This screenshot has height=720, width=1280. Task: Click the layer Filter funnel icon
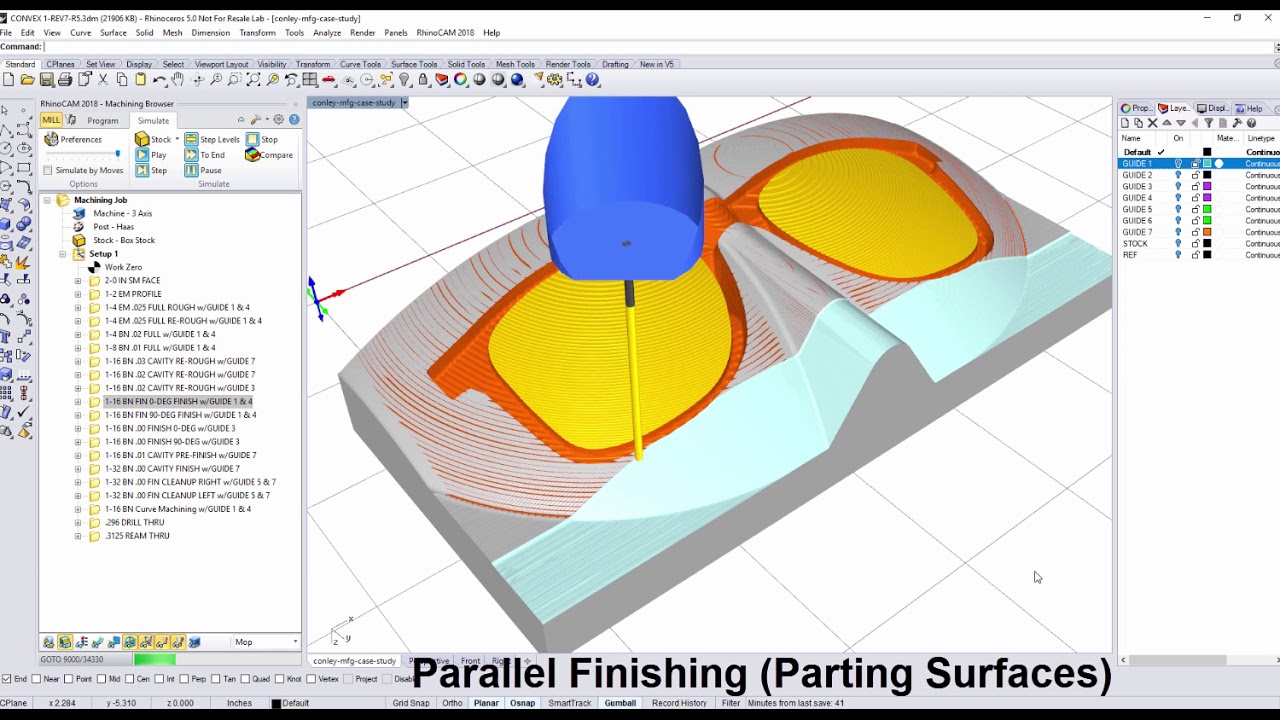[1208, 123]
